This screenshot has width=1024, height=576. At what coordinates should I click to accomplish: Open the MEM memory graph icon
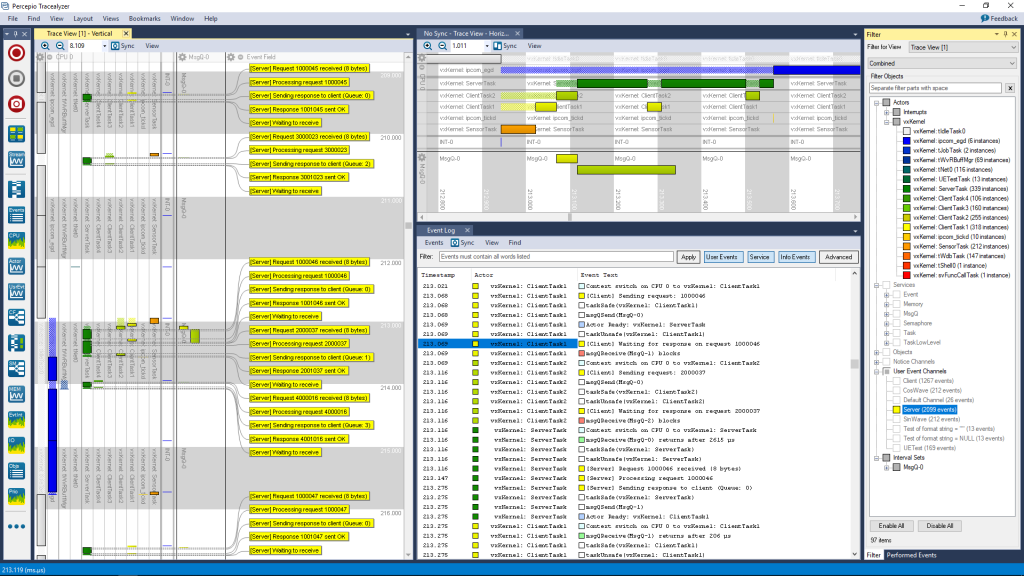click(x=16, y=394)
